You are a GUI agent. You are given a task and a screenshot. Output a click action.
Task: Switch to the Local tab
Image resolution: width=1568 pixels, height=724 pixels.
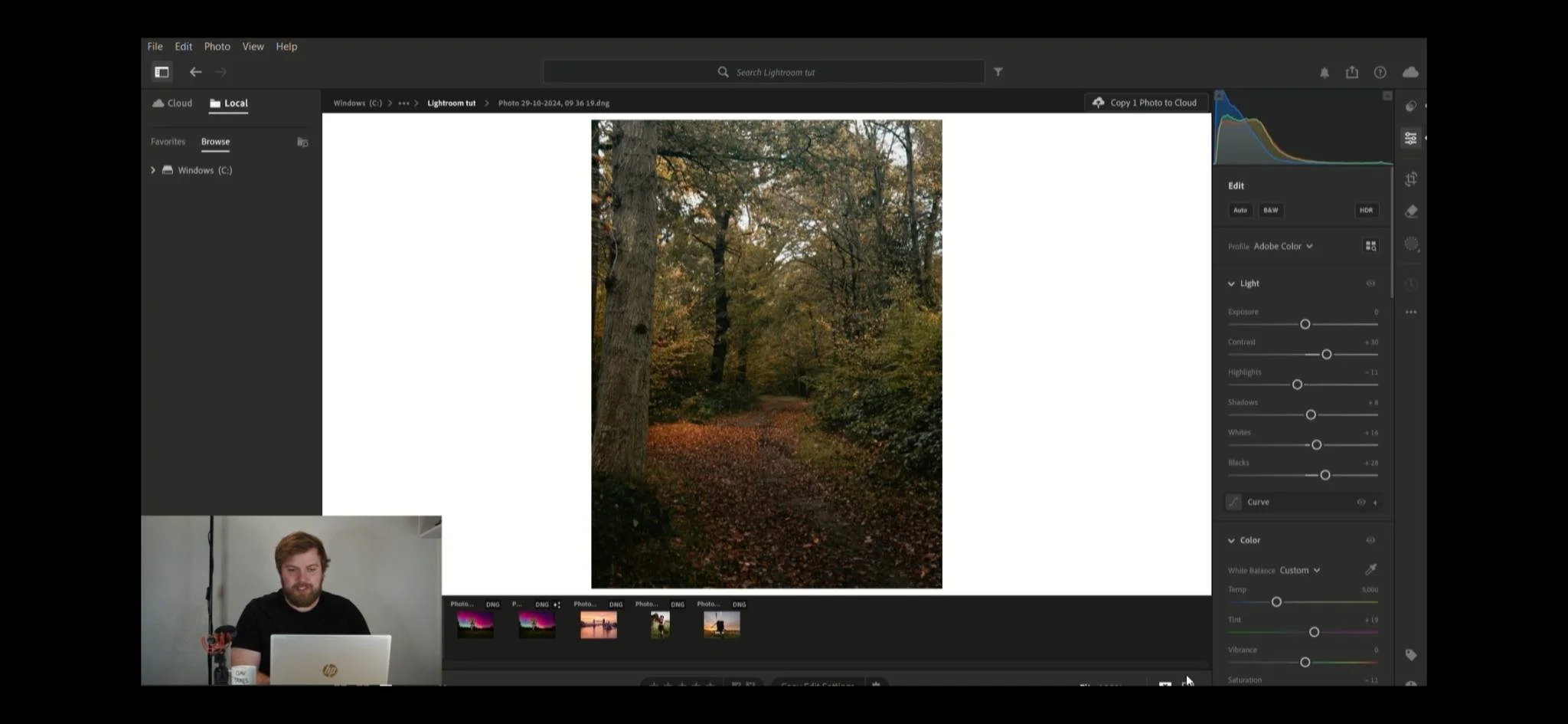point(229,103)
